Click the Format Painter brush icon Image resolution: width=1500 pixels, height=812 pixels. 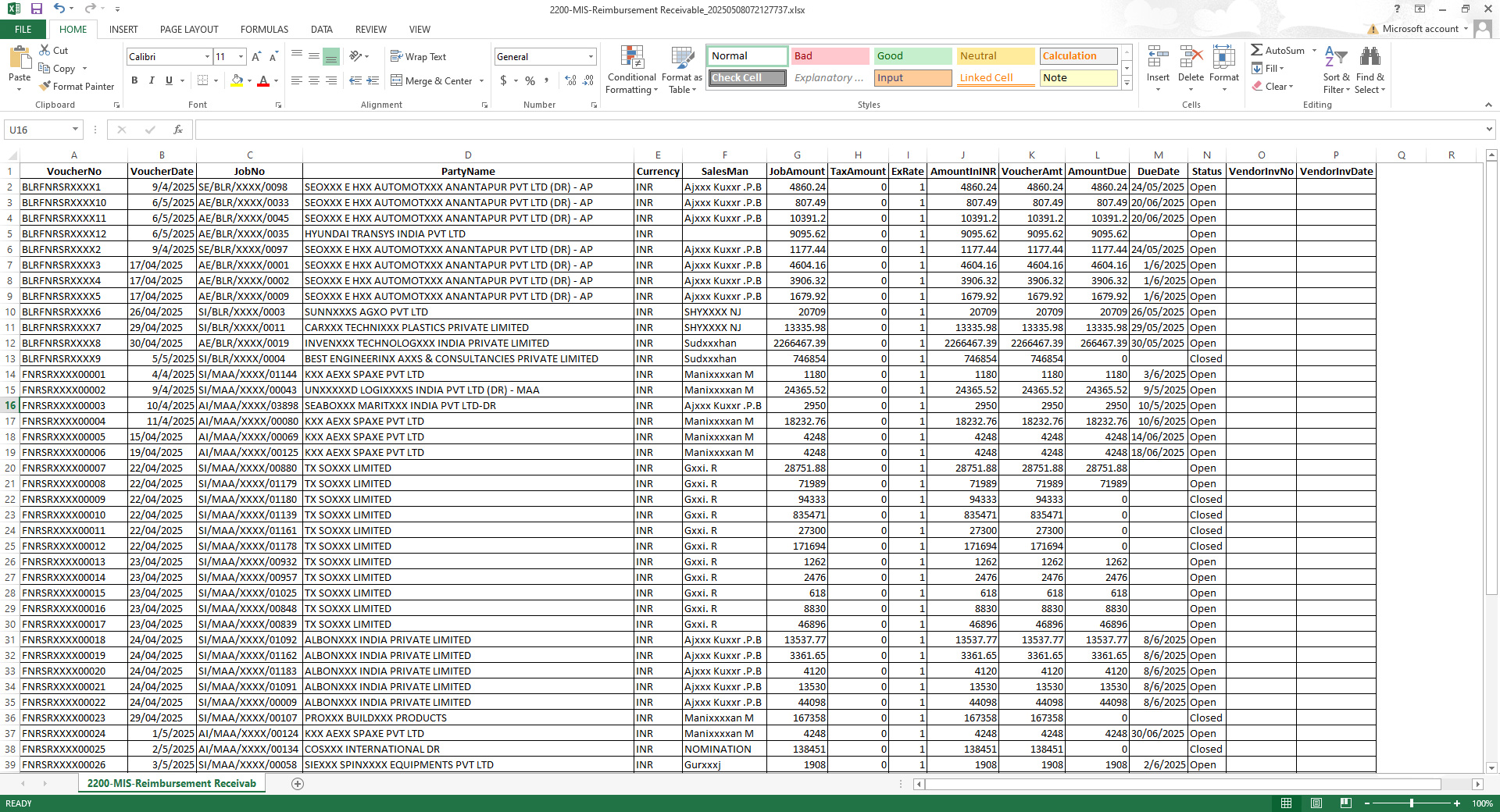point(45,87)
